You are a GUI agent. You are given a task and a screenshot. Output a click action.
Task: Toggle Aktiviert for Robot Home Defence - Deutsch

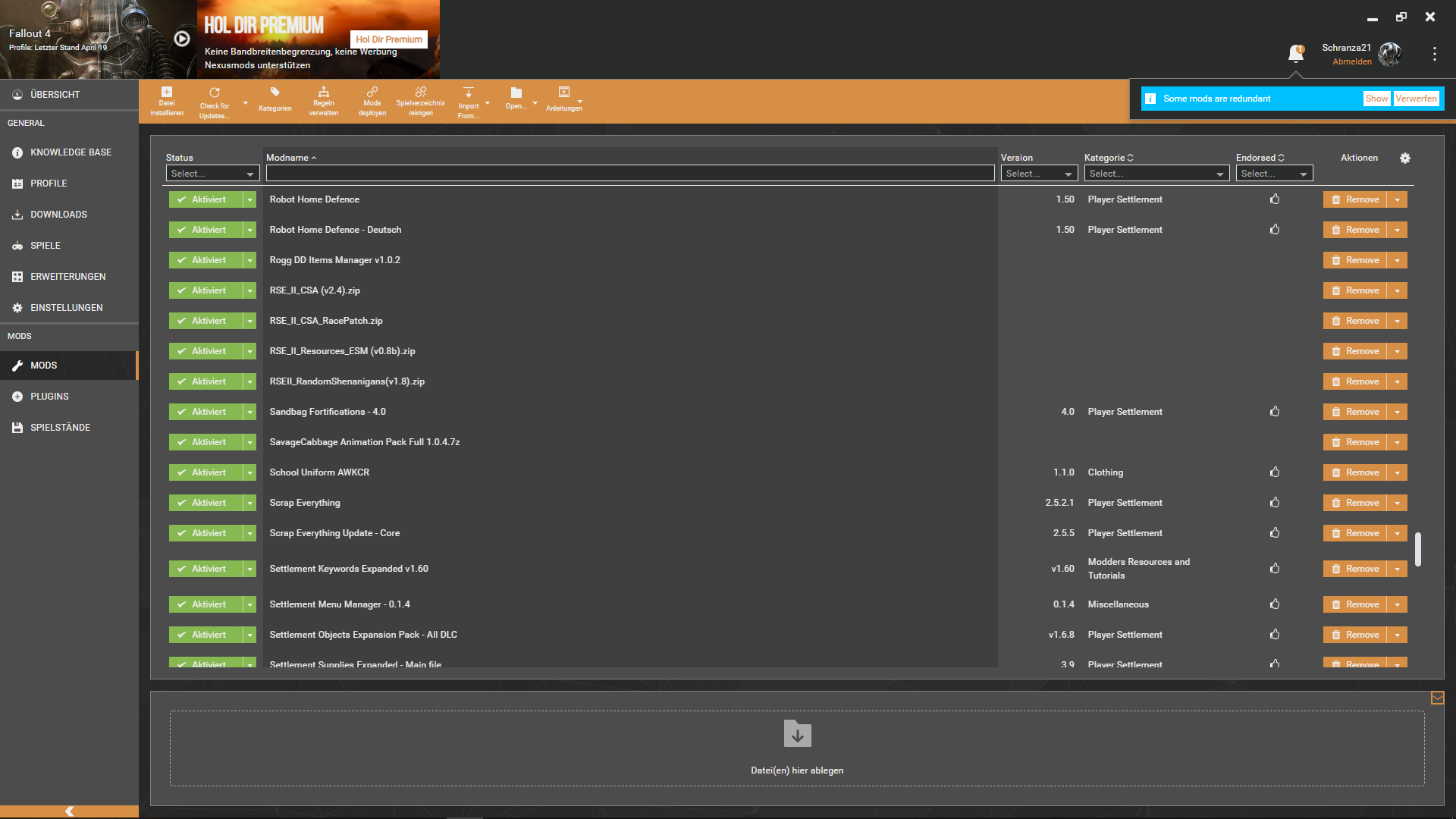point(206,230)
